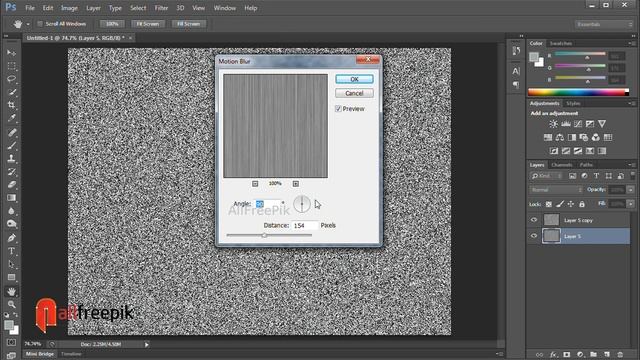Open the Normal blend mode dropdown

click(x=556, y=190)
